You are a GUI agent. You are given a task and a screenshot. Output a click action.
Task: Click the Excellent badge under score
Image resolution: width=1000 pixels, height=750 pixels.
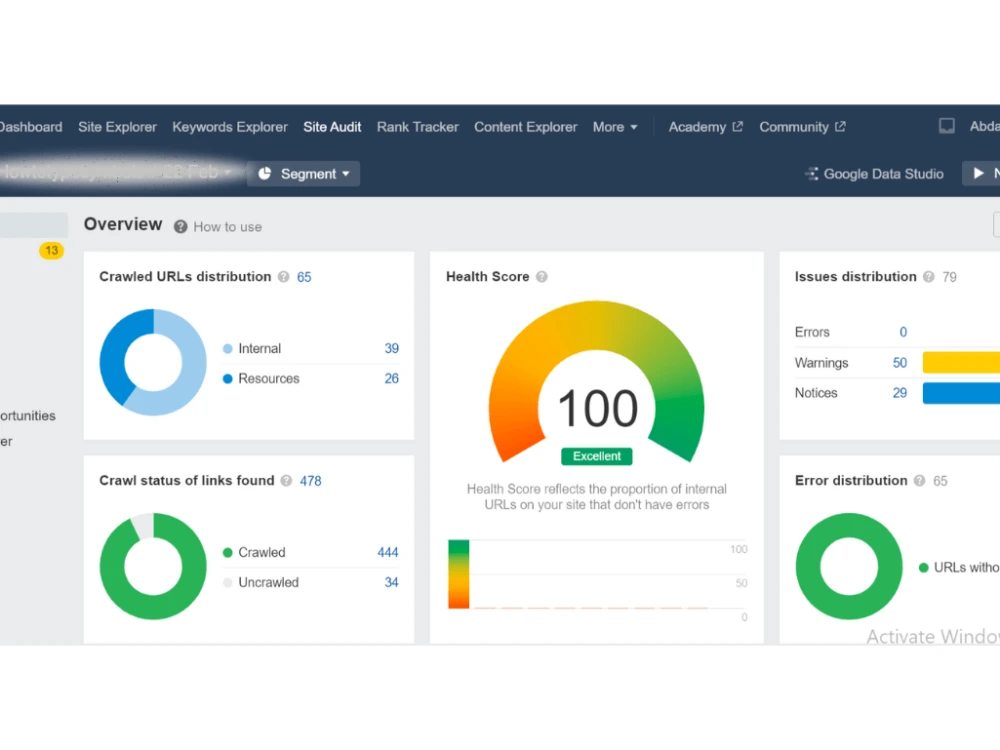coord(596,456)
